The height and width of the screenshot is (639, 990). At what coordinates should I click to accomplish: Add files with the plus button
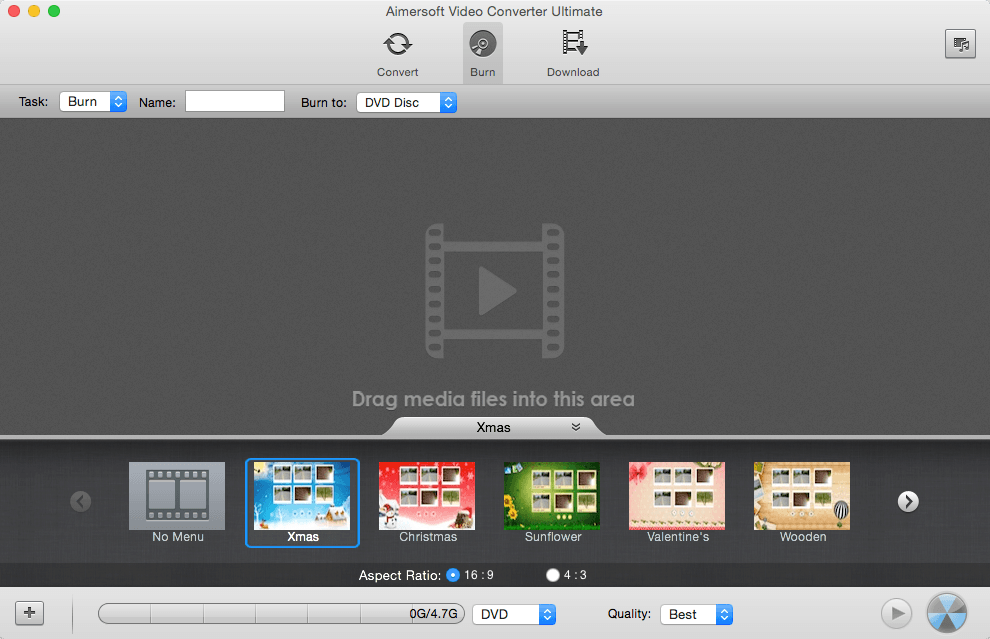click(x=29, y=612)
